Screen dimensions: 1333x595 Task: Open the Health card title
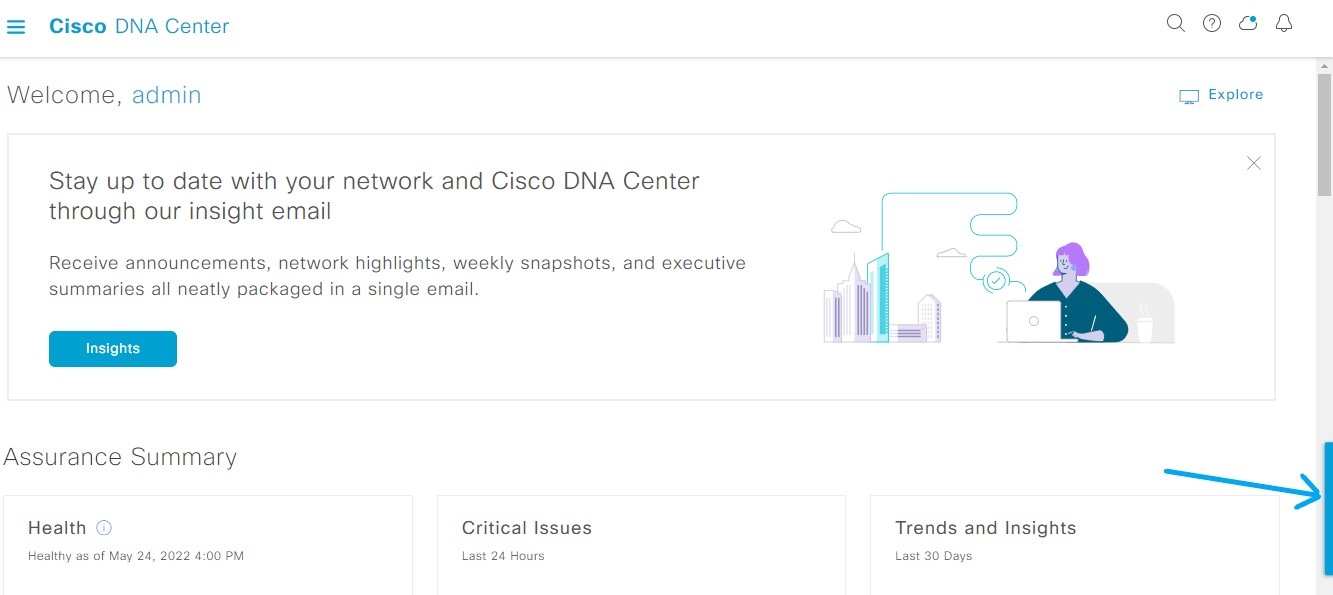(x=57, y=528)
